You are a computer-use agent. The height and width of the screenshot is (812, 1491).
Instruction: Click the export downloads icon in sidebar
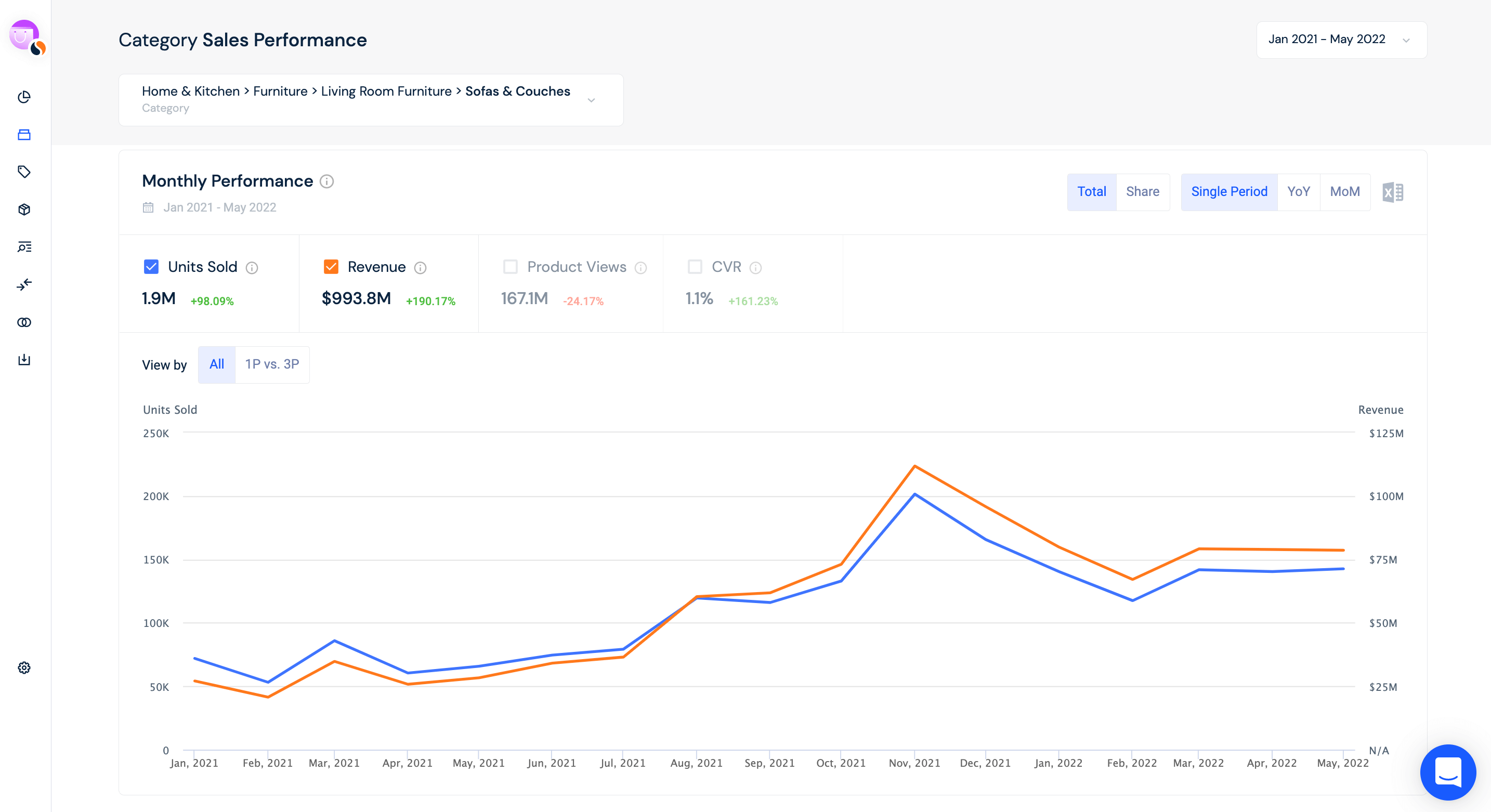tap(24, 359)
